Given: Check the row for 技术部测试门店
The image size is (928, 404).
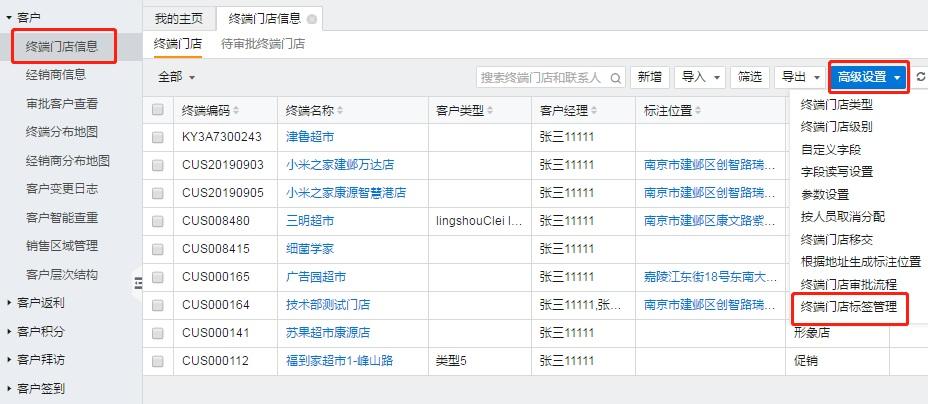Looking at the screenshot, I should [157, 305].
